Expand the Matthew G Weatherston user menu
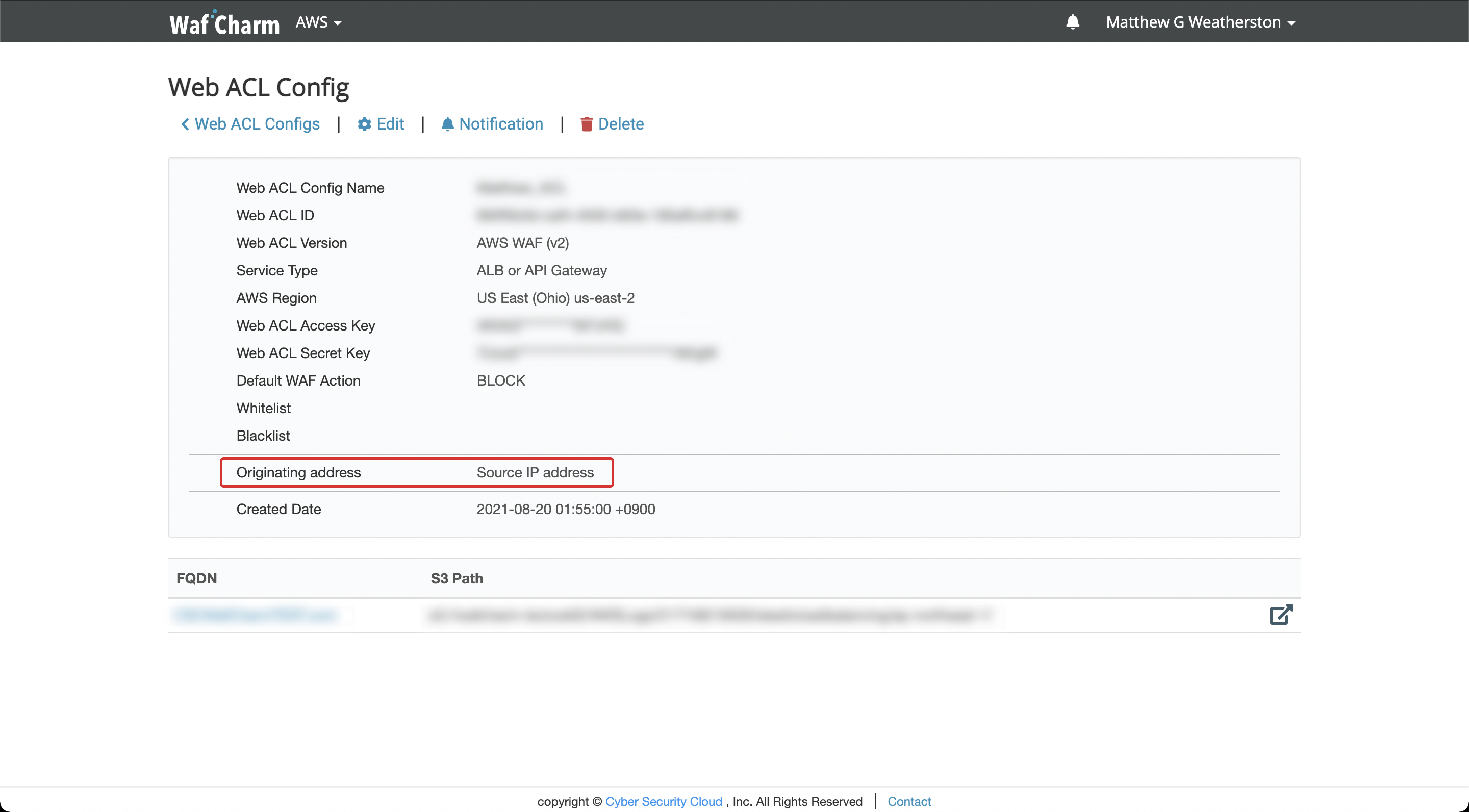Image resolution: width=1469 pixels, height=812 pixels. [1200, 22]
